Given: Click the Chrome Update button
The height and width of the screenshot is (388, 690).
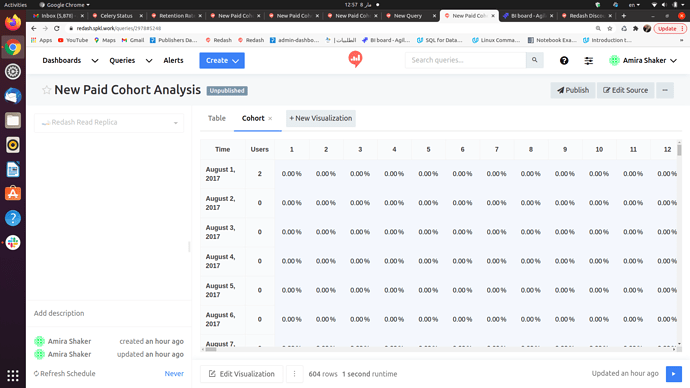Looking at the screenshot, I should pyautogui.click(x=671, y=28).
